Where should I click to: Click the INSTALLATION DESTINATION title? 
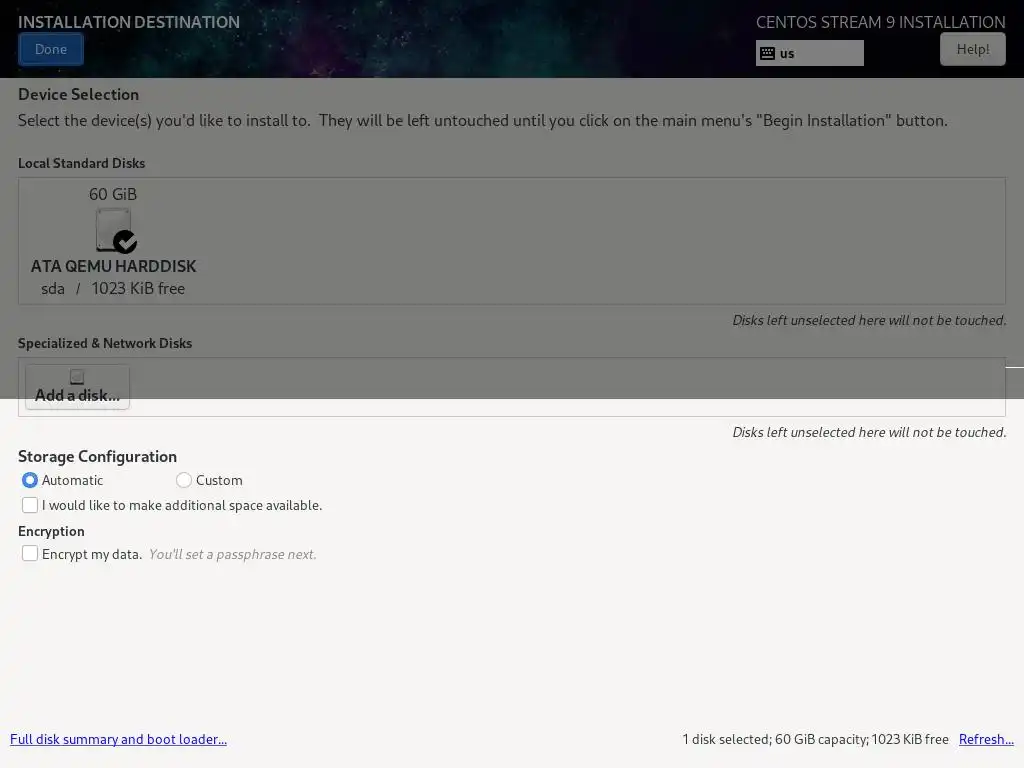(x=129, y=22)
